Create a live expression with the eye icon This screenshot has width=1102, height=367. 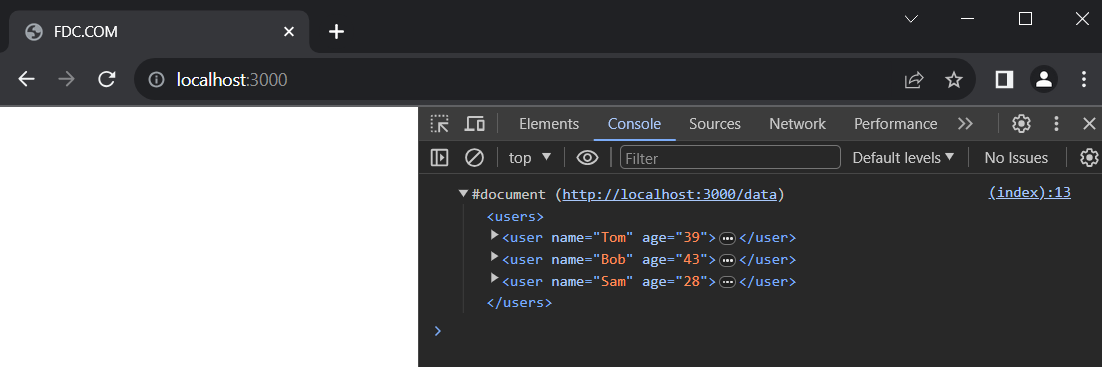click(587, 157)
